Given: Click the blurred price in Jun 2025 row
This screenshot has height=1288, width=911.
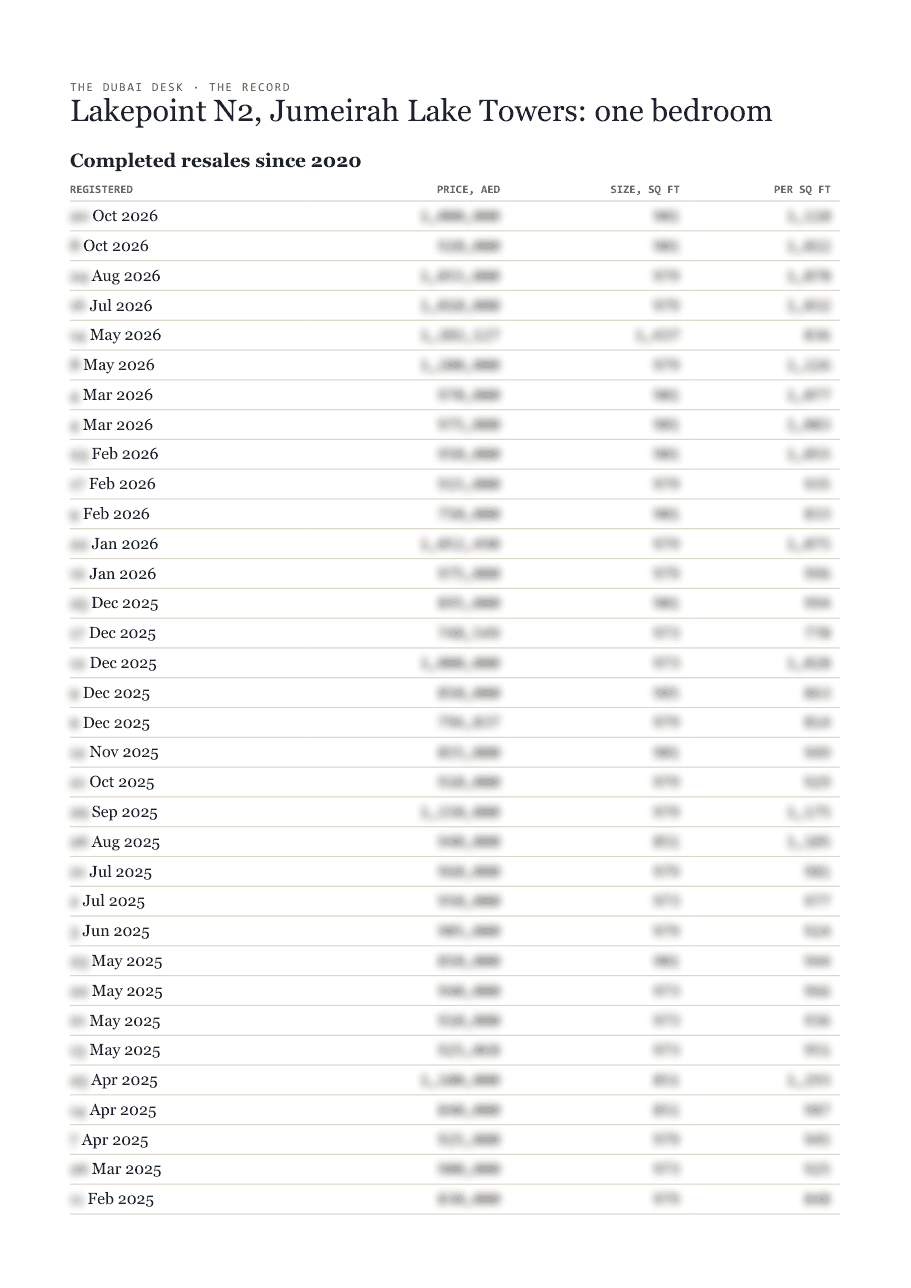Looking at the screenshot, I should [x=468, y=931].
